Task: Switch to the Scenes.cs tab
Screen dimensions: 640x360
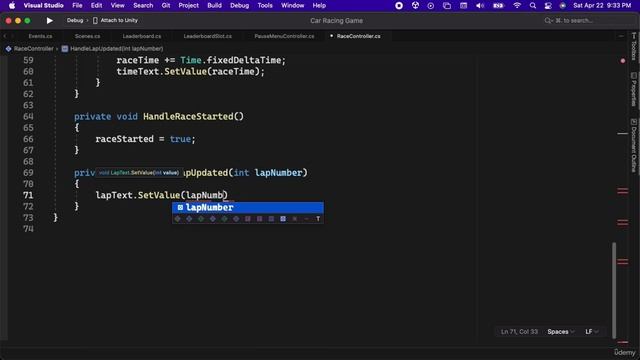Action: 87,36
